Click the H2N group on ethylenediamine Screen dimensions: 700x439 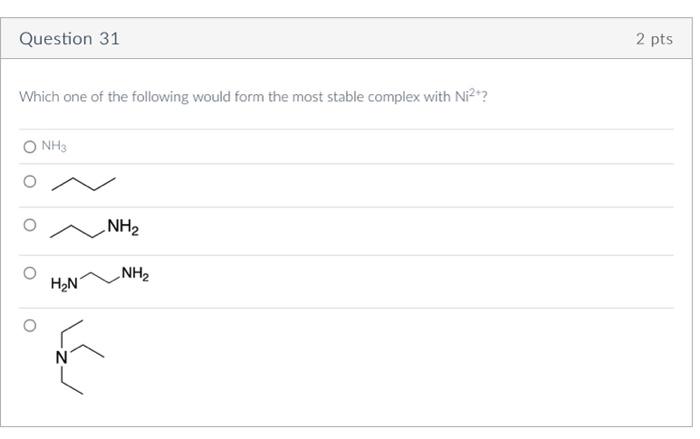coord(64,285)
